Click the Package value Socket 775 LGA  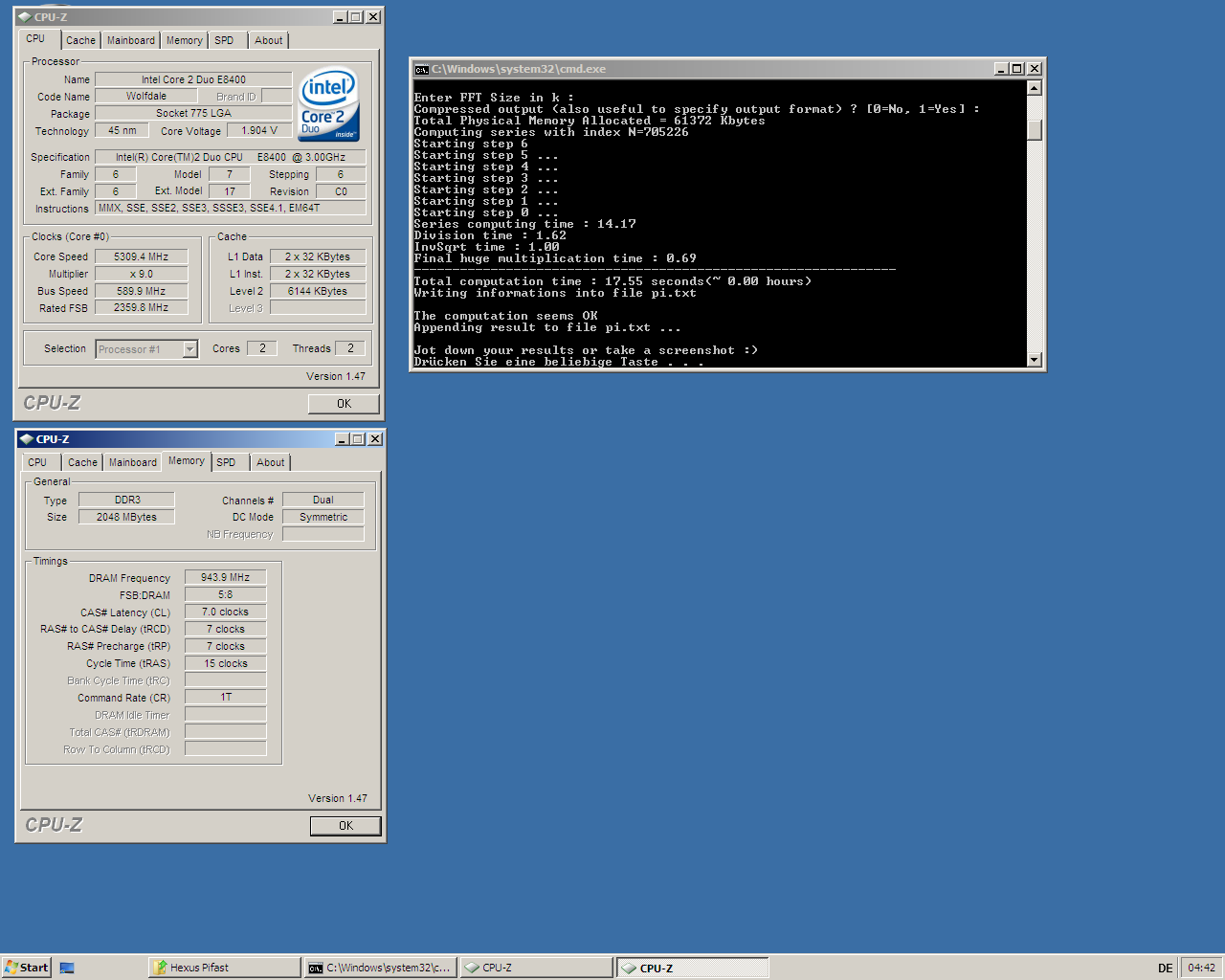(193, 113)
